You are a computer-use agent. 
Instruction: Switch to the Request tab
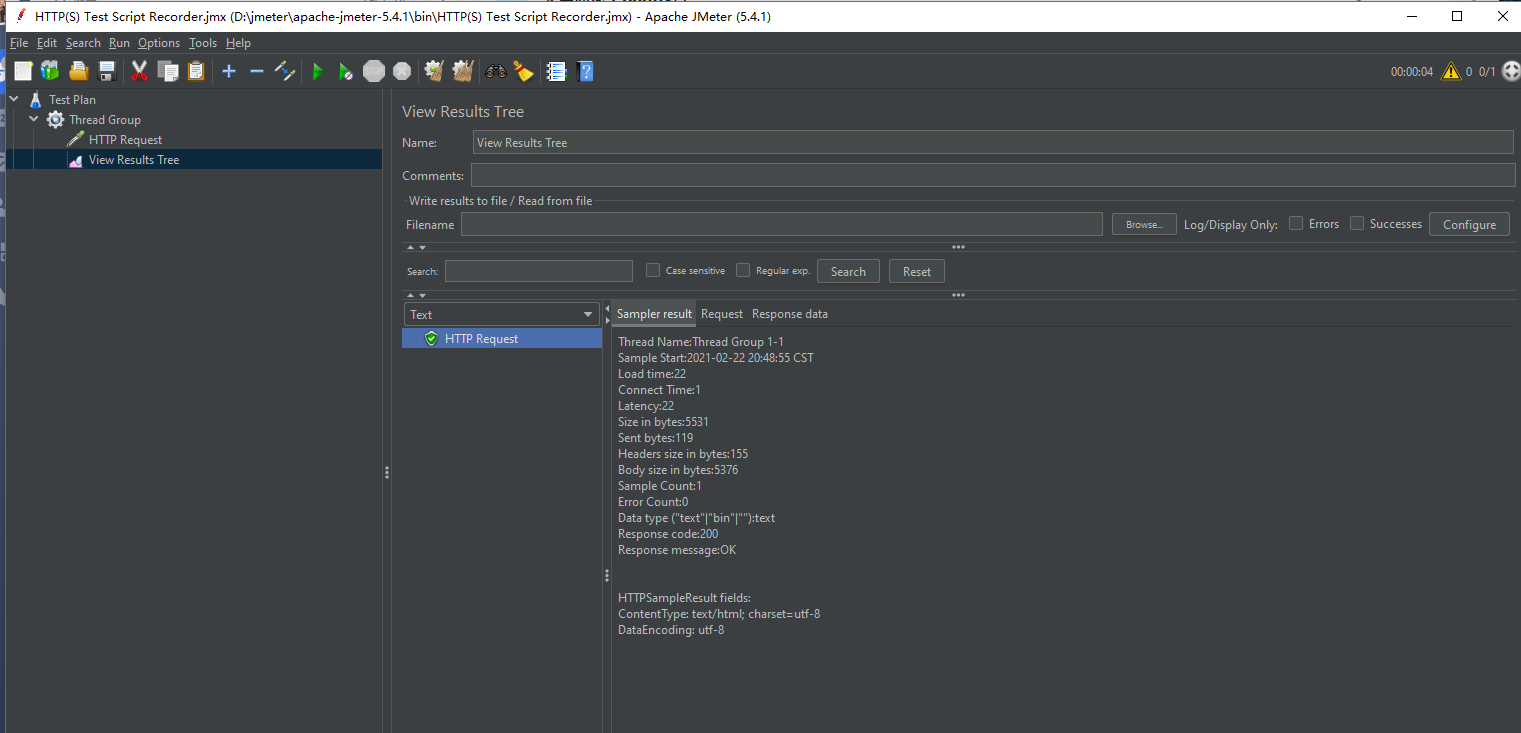(x=722, y=314)
